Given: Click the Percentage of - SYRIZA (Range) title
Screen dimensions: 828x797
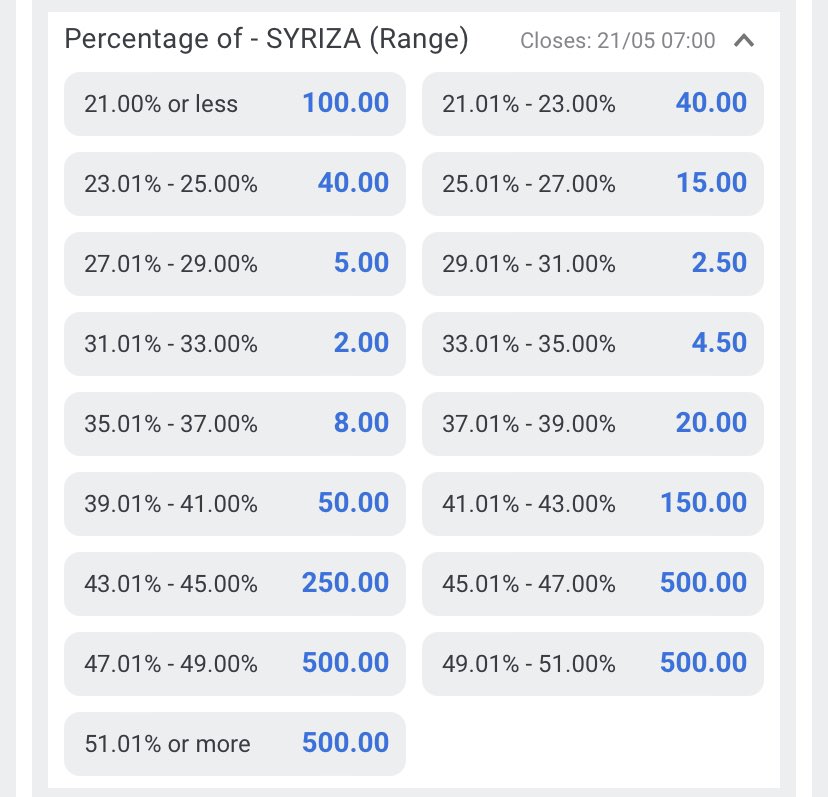Looking at the screenshot, I should [x=266, y=40].
